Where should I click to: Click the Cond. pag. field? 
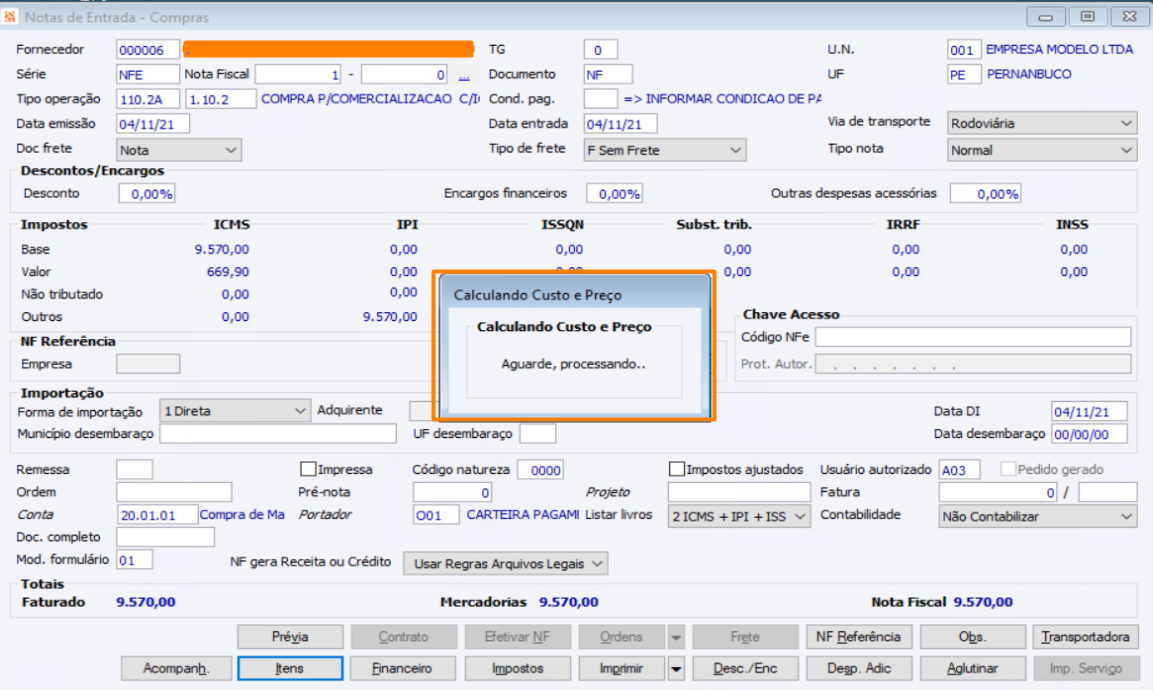click(601, 99)
